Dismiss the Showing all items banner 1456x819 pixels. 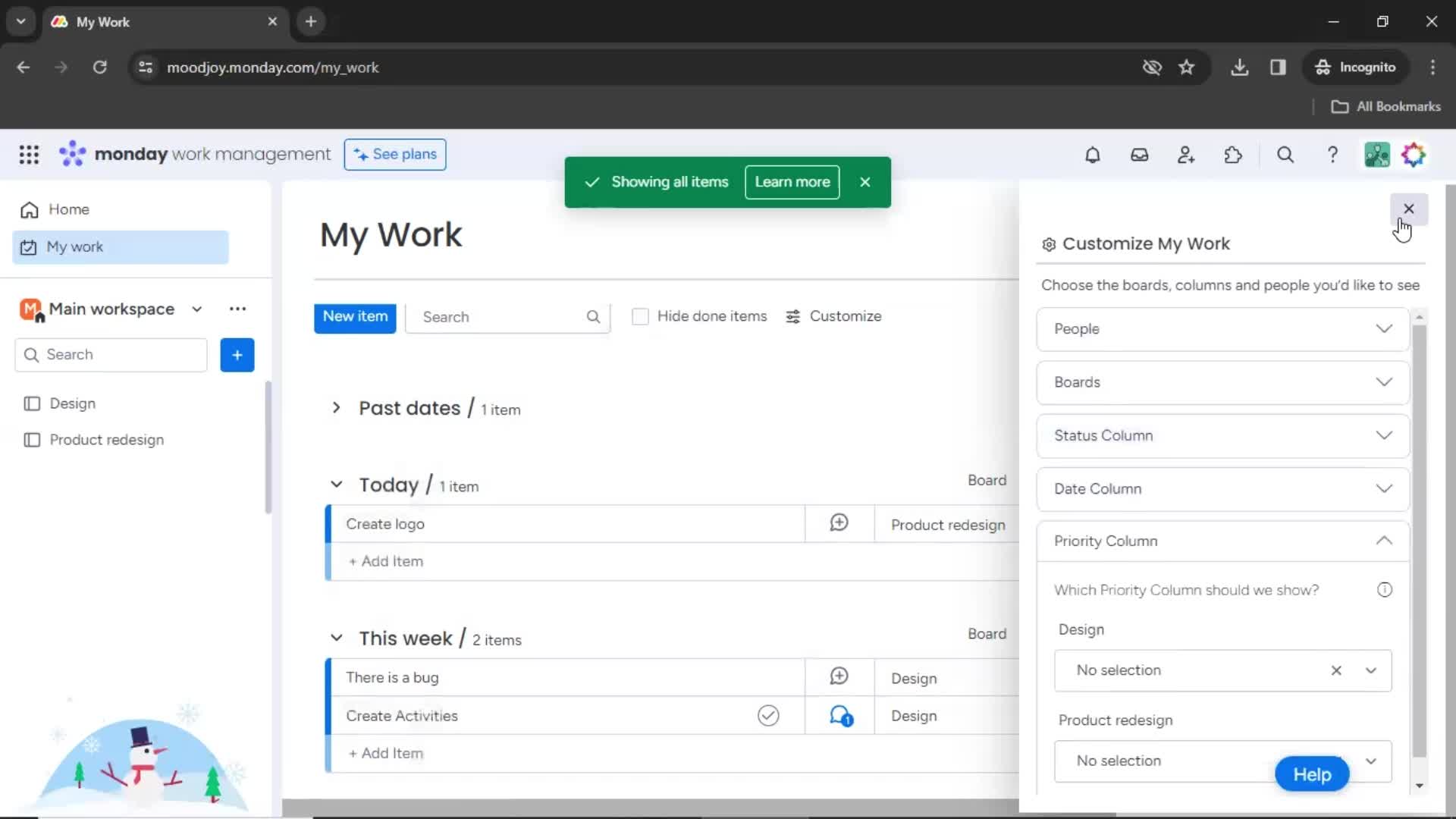tap(865, 182)
